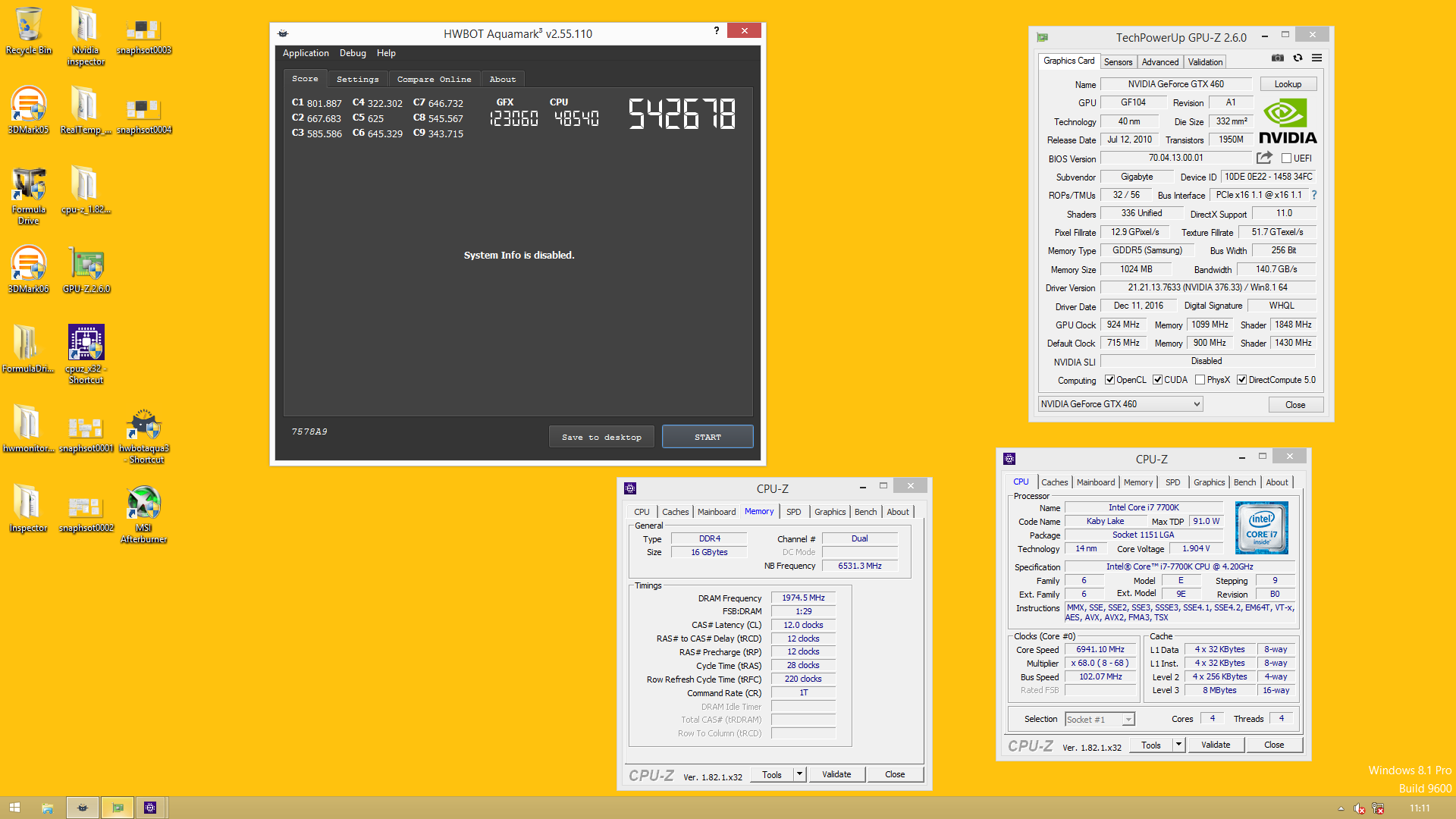Launch hwbotaqua3 Shortcut icon
1456x819 pixels.
(143, 436)
